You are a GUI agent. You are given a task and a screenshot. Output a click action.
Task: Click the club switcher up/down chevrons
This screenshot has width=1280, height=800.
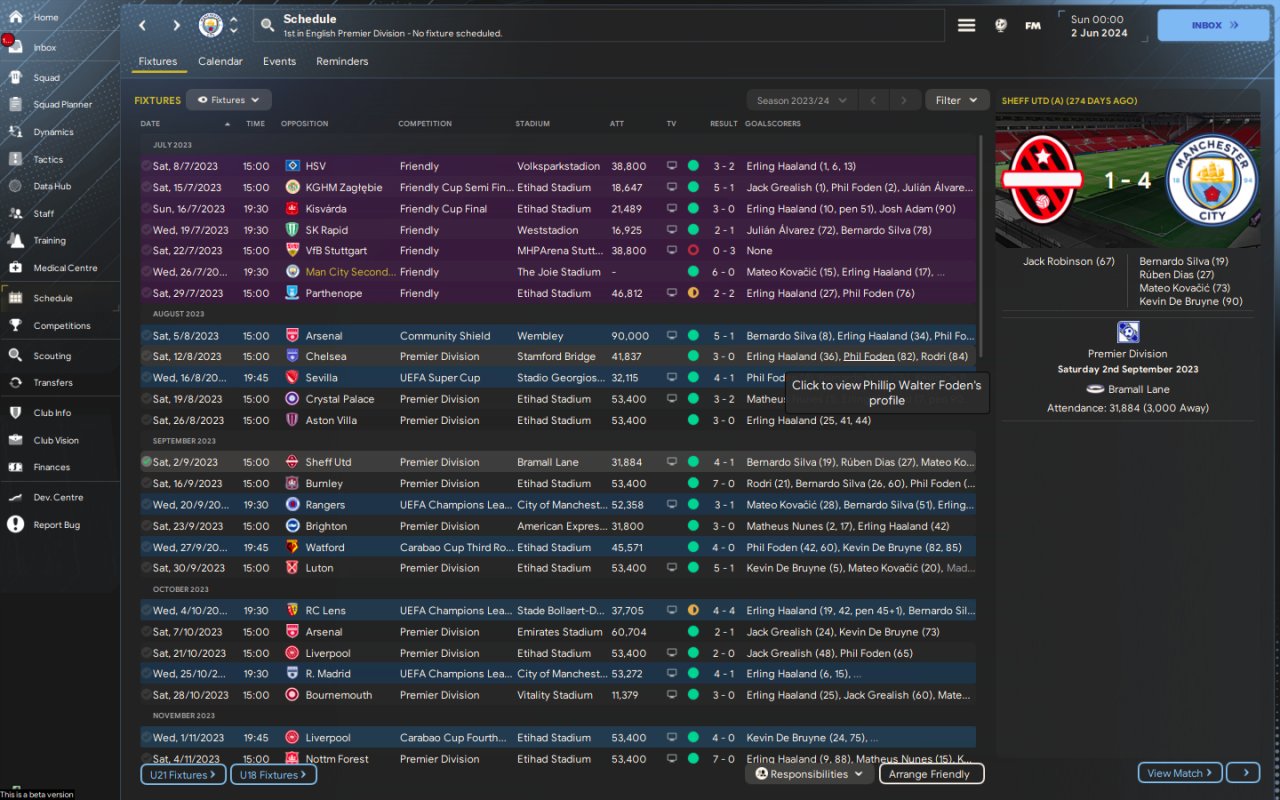tap(234, 25)
